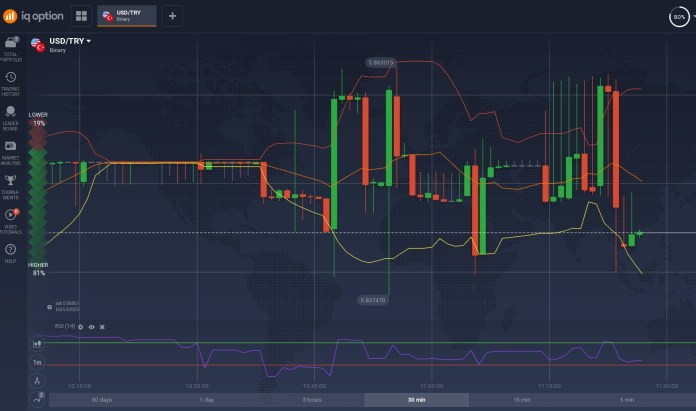The height and width of the screenshot is (411, 696).
Task: Click the 11:15:00 time axis label
Action: coord(550,386)
